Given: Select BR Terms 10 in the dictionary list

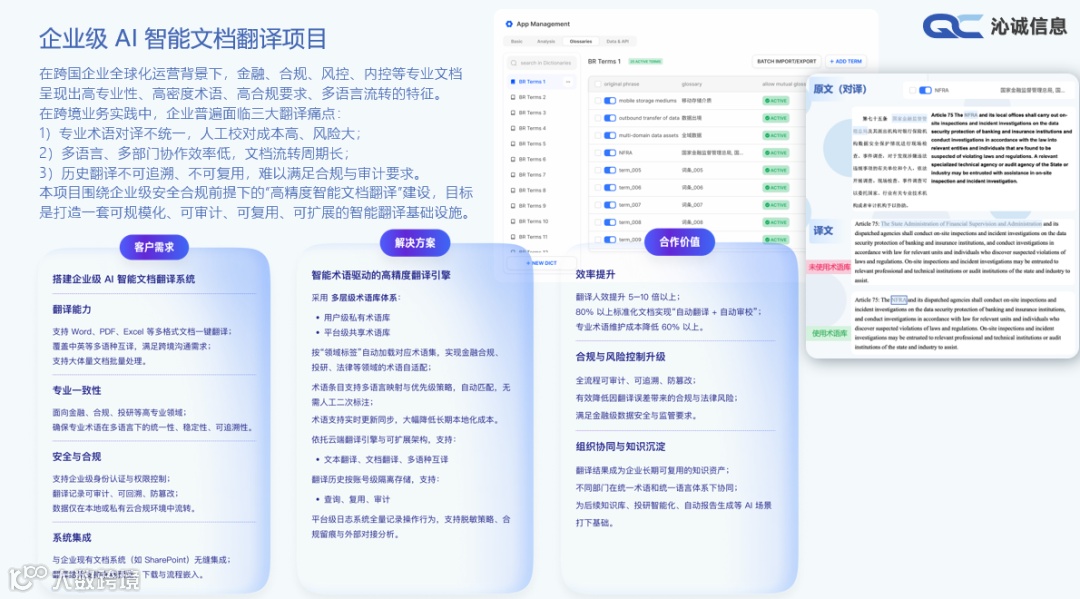Looking at the screenshot, I should [533, 222].
